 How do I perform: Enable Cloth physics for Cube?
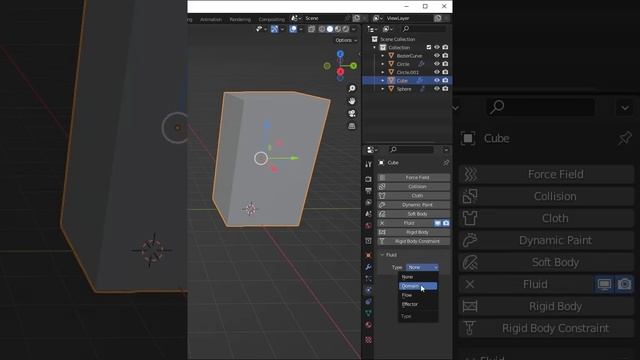pos(413,196)
